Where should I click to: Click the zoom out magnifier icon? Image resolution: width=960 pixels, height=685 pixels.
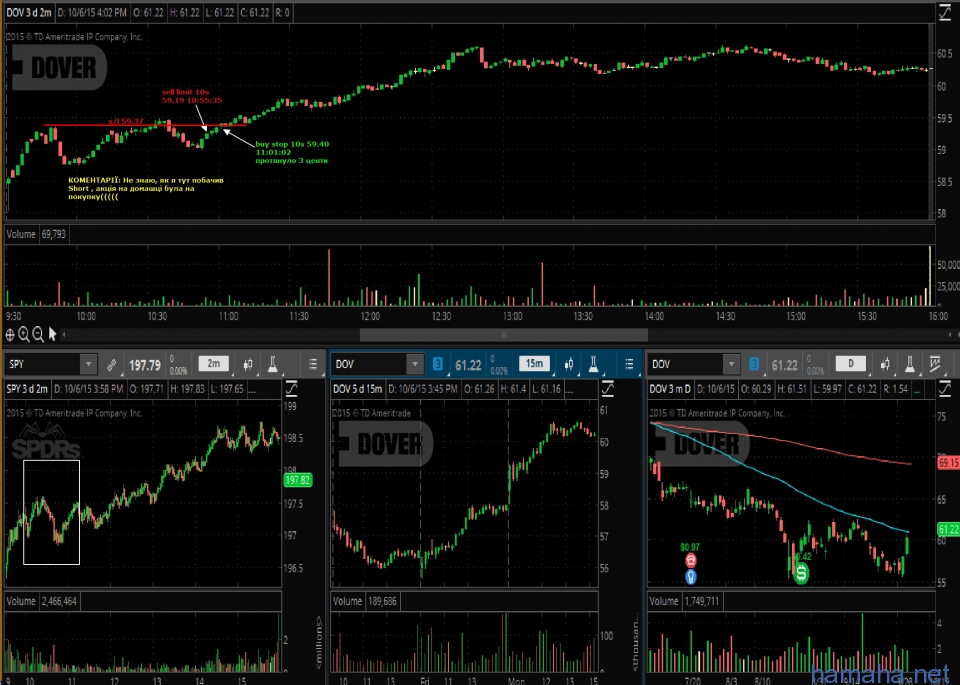(38, 334)
